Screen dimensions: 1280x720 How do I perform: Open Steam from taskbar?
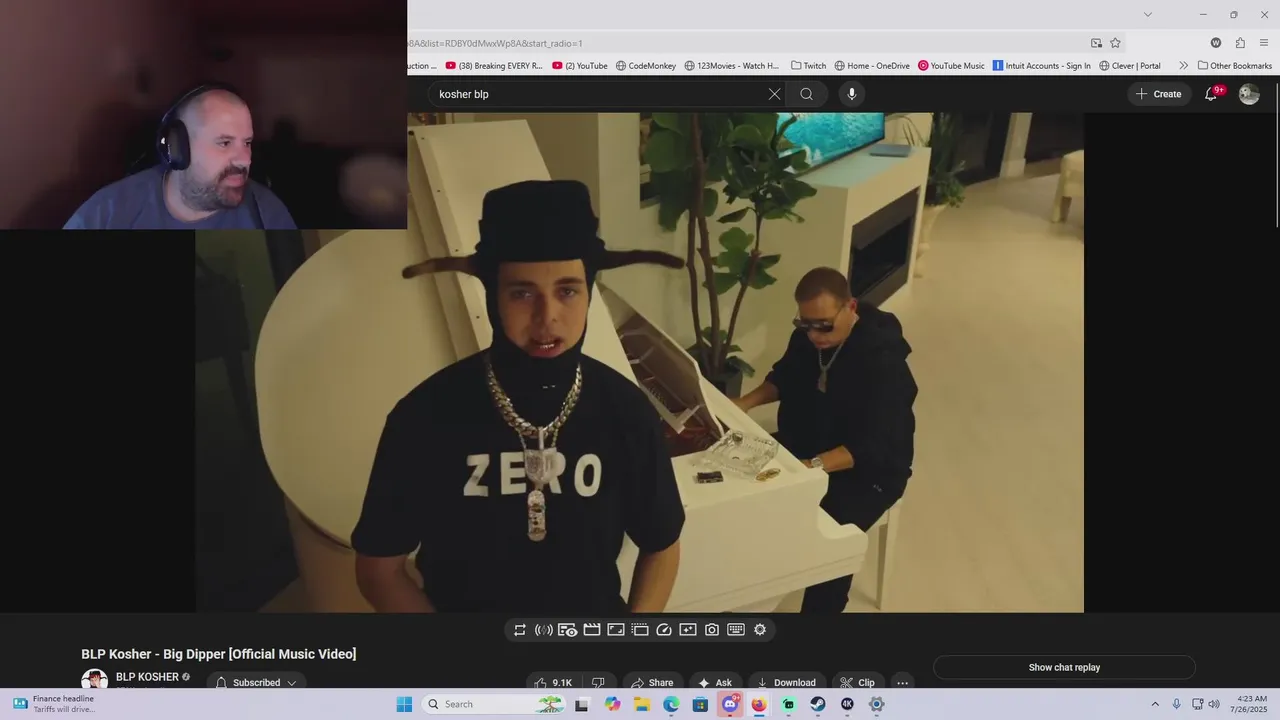(x=818, y=704)
